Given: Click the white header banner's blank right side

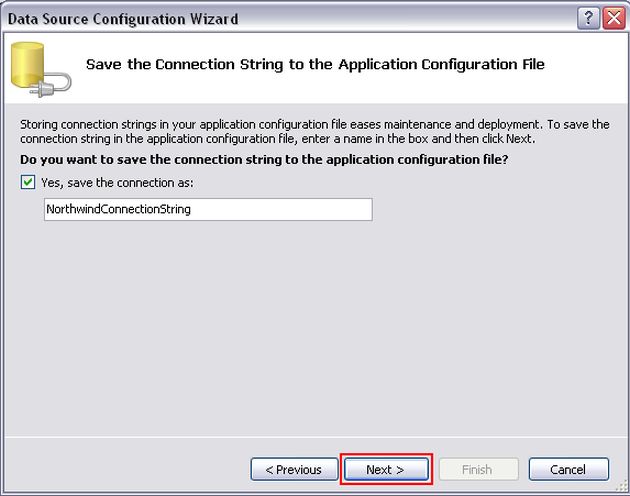Looking at the screenshot, I should (590, 64).
